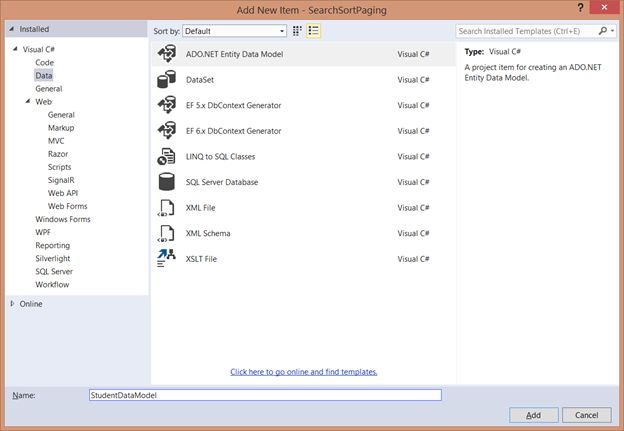This screenshot has height=431, width=624.
Task: Select the Silverlight category
Action: click(53, 258)
